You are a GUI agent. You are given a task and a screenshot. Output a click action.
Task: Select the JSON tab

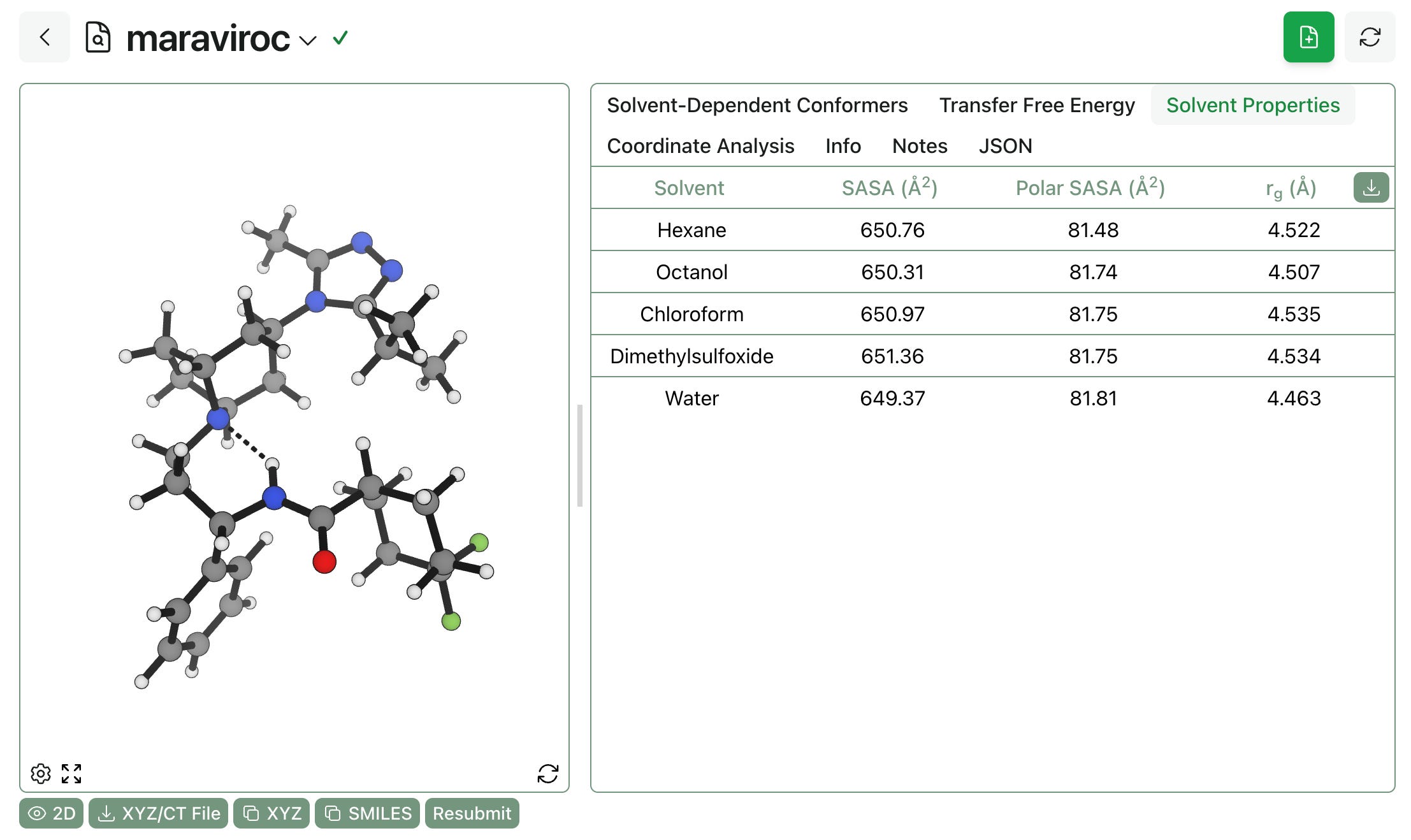[x=1004, y=146]
